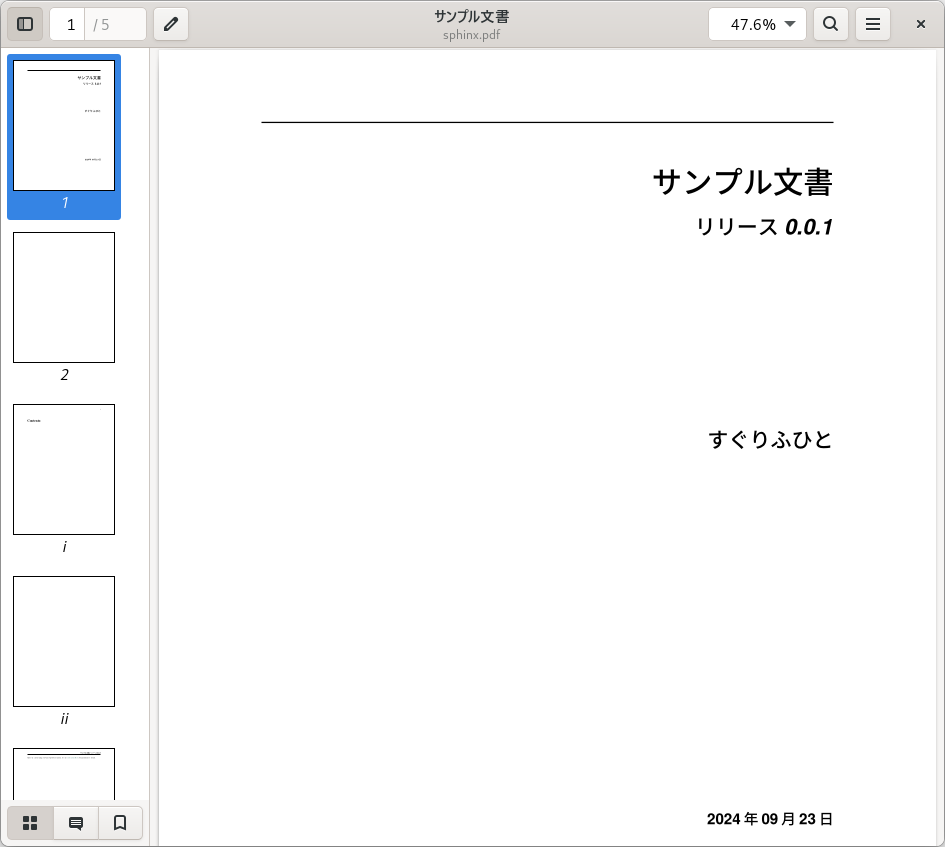This screenshot has height=847, width=945.
Task: Switch sidebar to annotations view
Action: [x=76, y=823]
